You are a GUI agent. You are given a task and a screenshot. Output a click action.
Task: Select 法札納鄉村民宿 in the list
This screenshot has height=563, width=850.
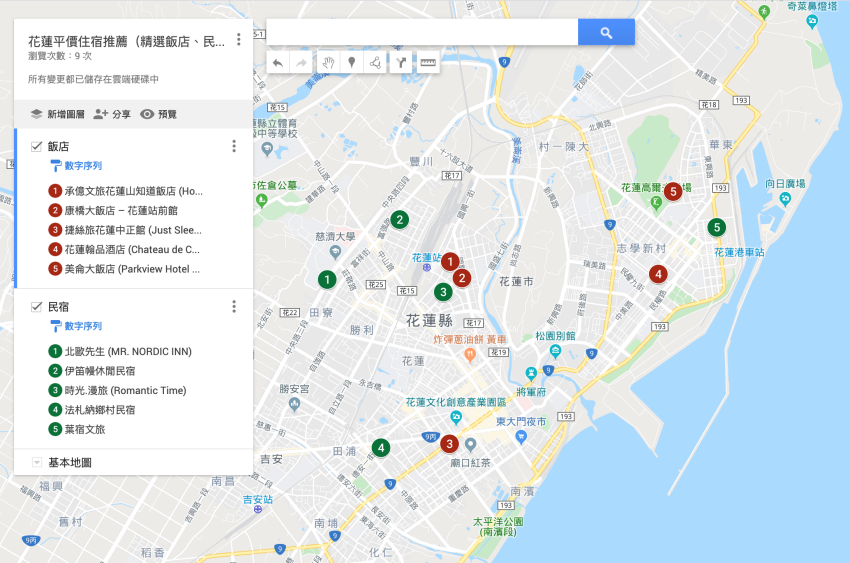92,410
